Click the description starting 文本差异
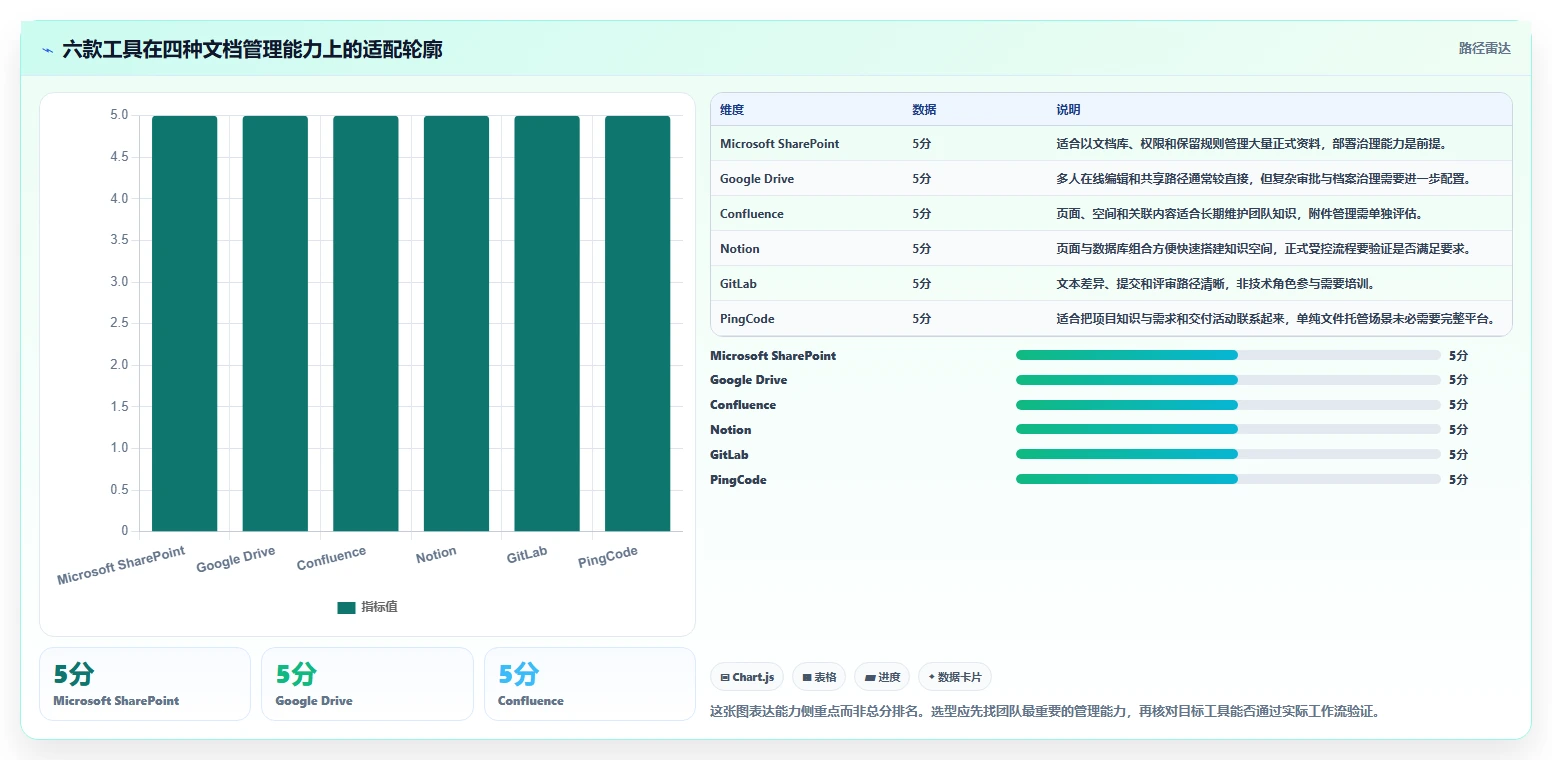This screenshot has width=1552, height=760. click(1216, 284)
